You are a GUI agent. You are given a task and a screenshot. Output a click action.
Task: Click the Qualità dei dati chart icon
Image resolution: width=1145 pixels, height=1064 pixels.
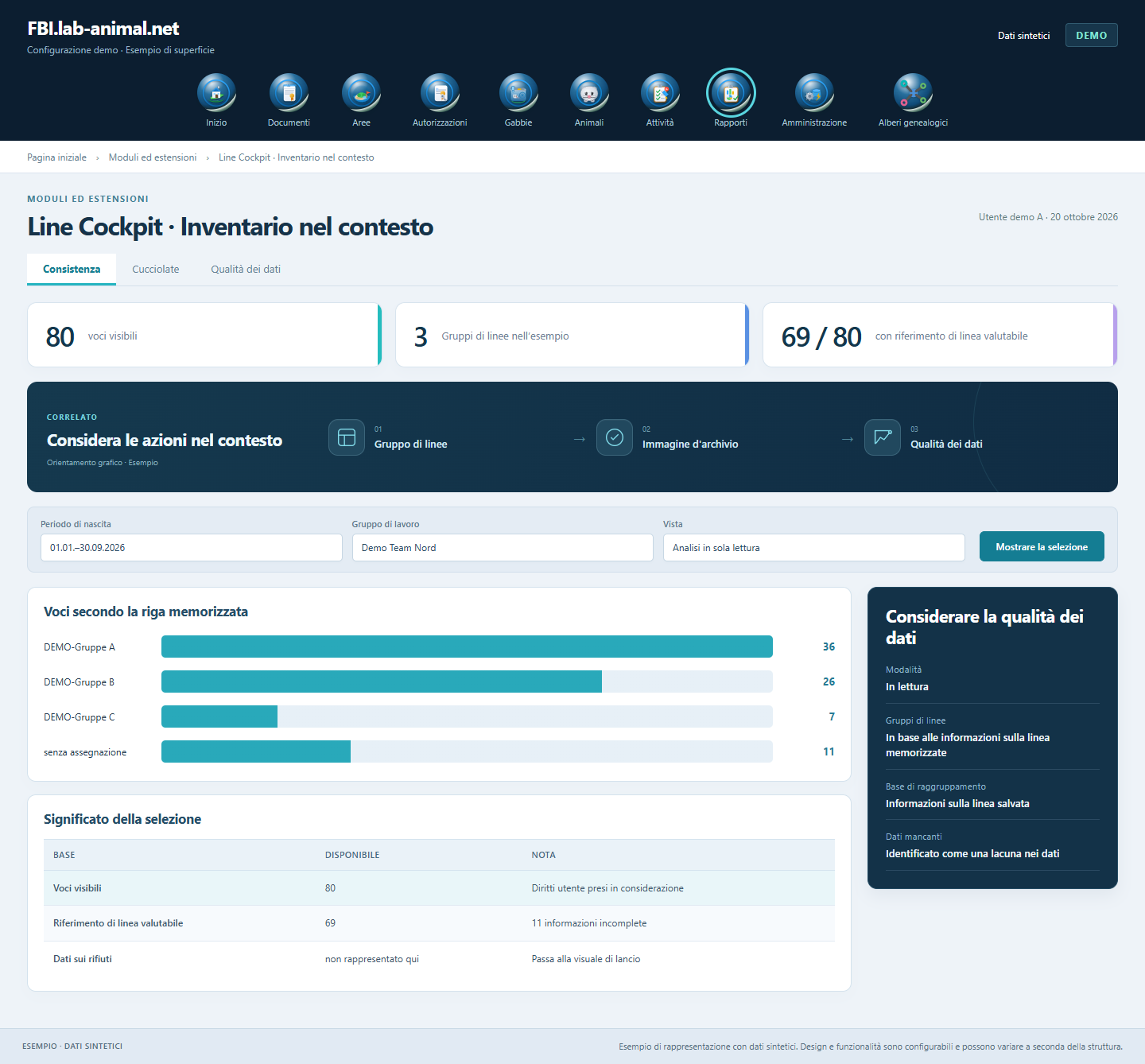[x=883, y=437]
